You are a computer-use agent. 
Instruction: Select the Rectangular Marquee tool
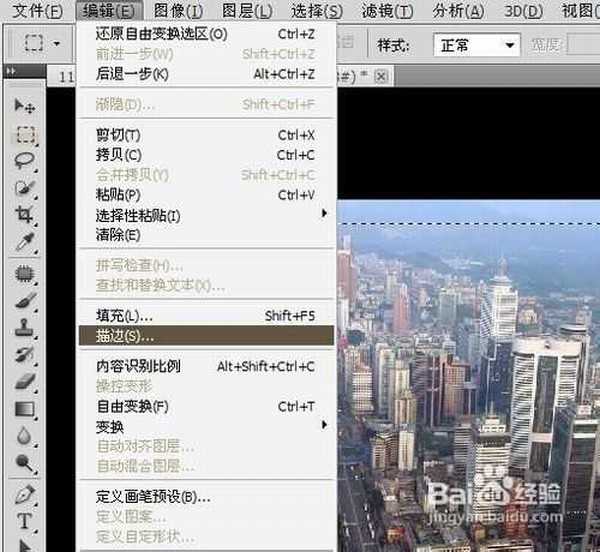[25, 133]
